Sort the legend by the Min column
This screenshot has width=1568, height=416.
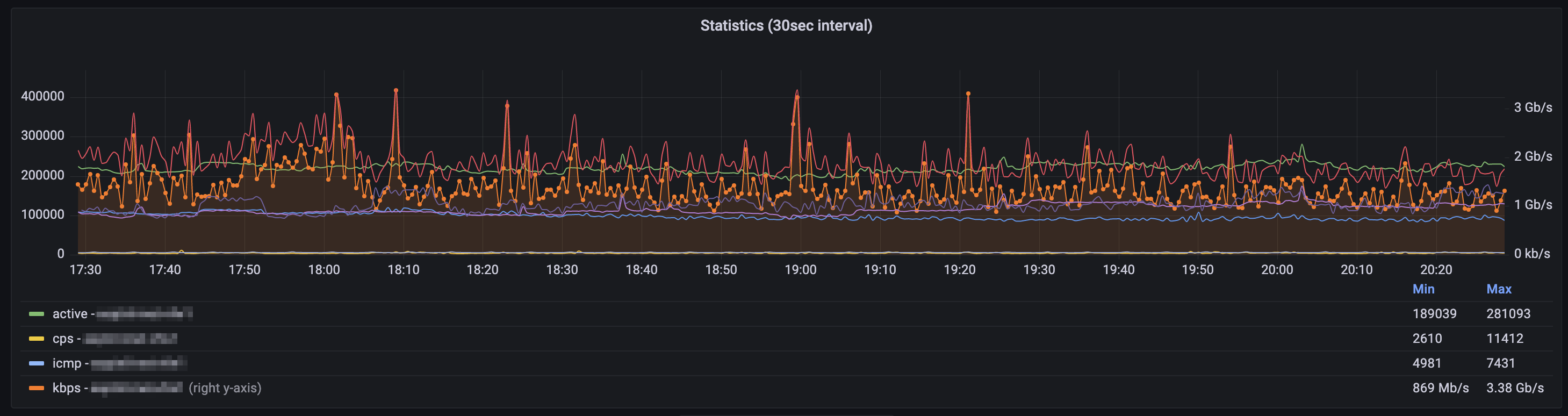(x=1423, y=289)
